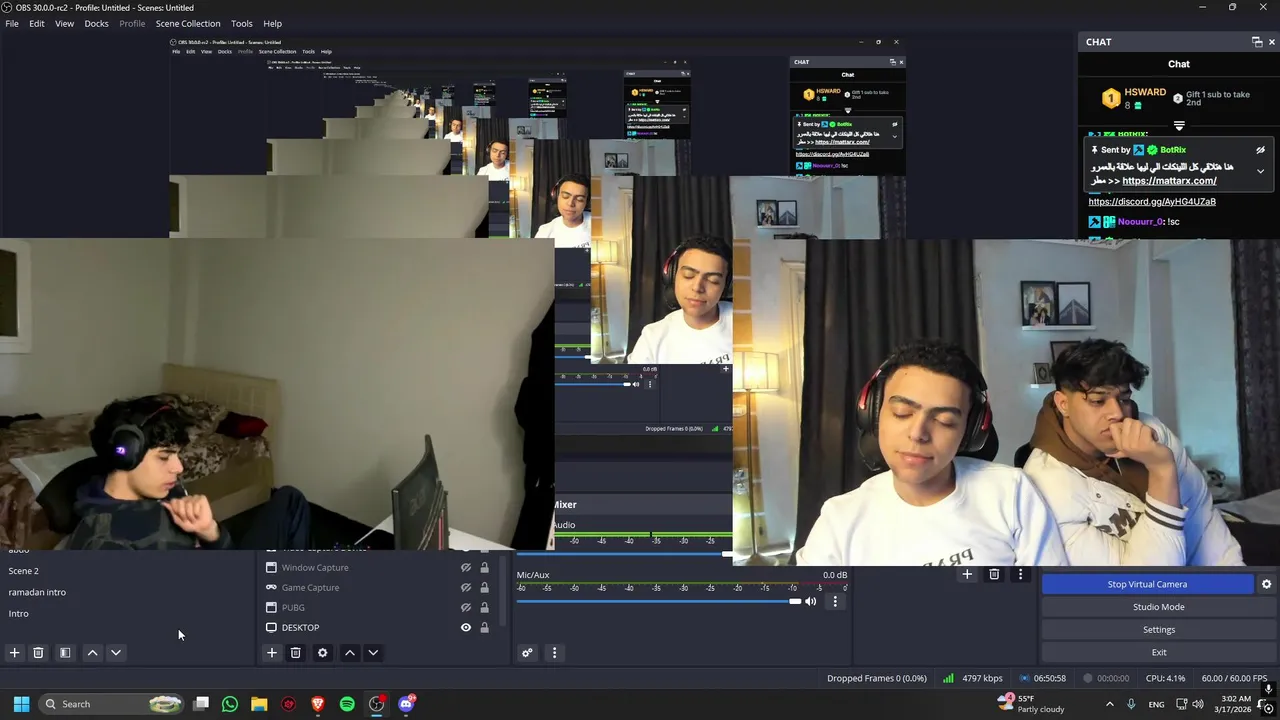Enable Studio Mode

click(x=1159, y=607)
